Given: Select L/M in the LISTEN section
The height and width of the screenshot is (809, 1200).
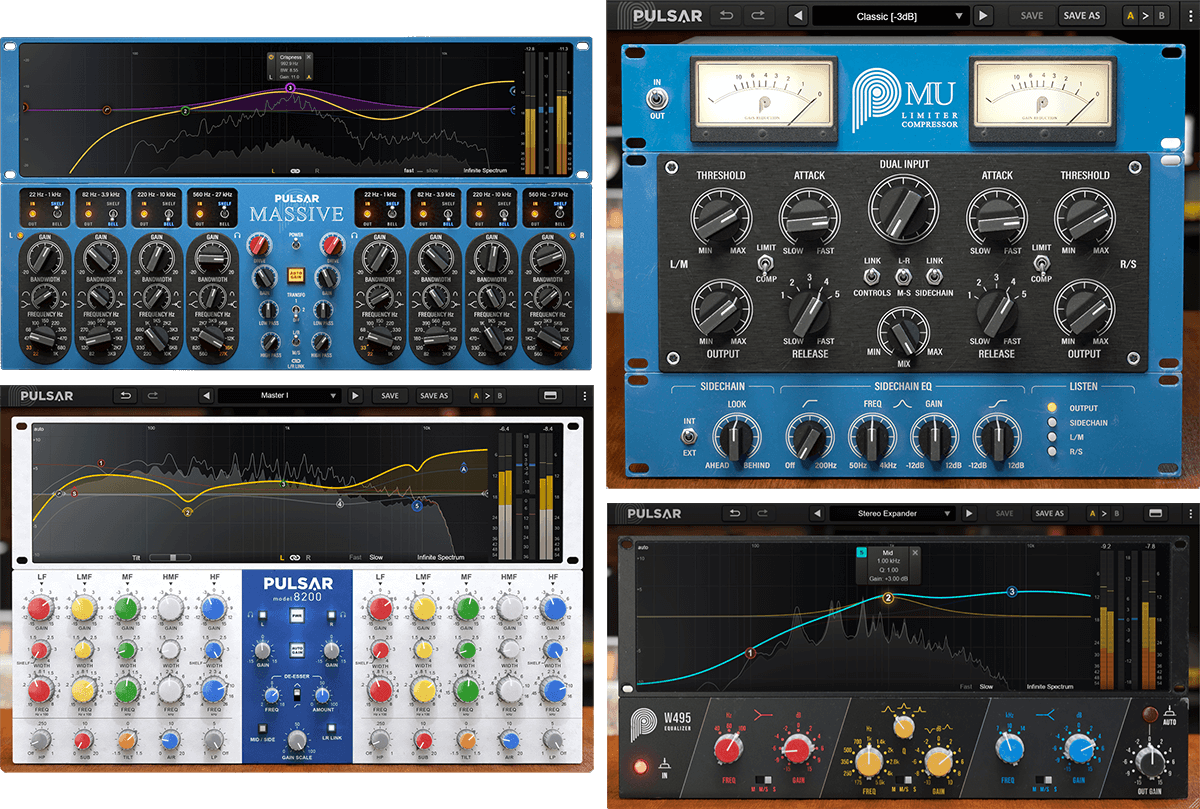Looking at the screenshot, I should tap(1052, 437).
